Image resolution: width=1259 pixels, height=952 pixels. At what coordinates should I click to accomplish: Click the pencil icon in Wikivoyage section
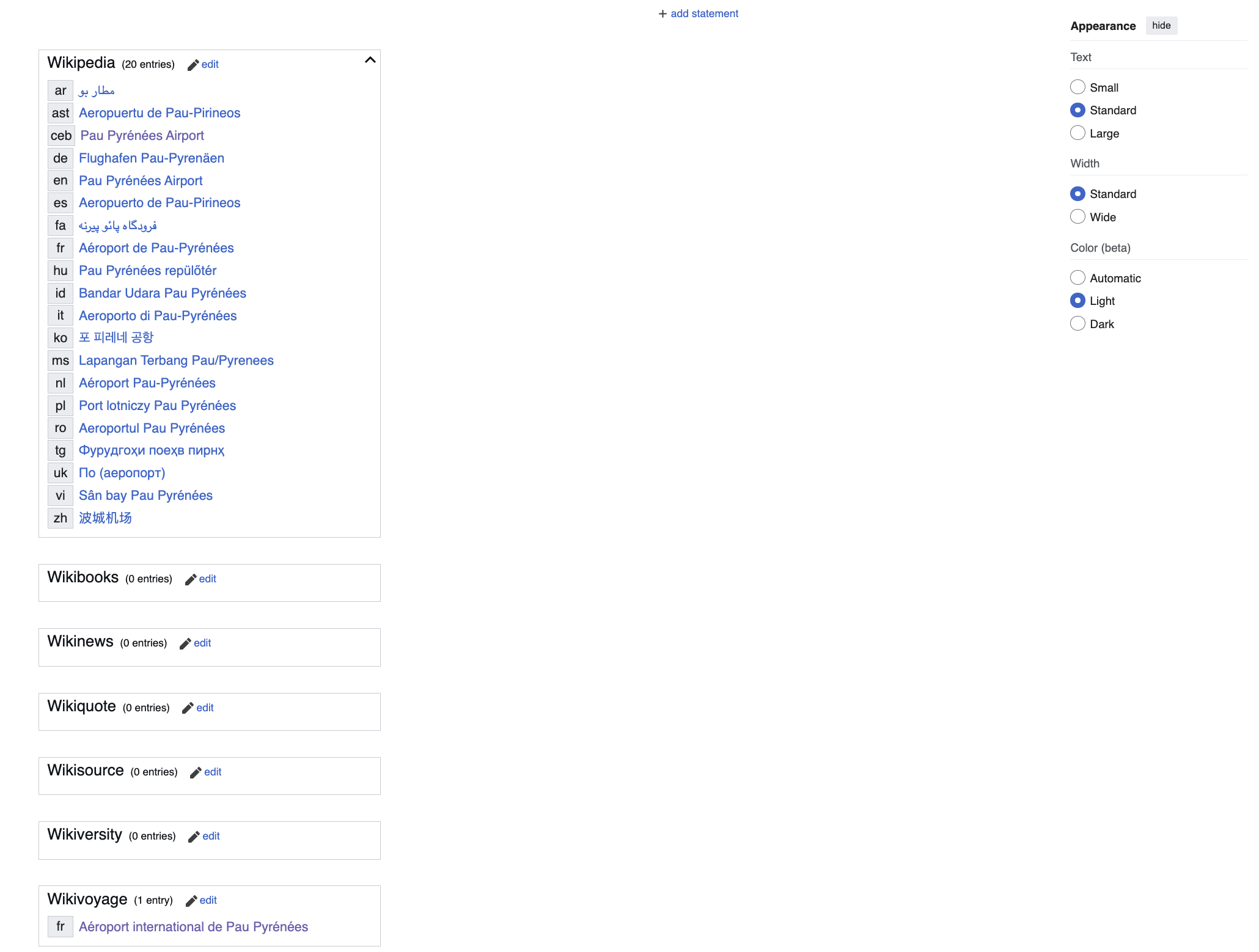(191, 901)
